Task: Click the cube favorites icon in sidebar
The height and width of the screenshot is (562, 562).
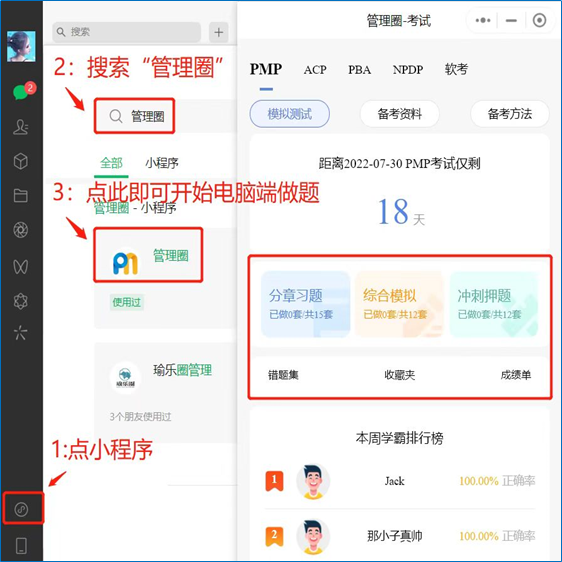Action: (21, 161)
